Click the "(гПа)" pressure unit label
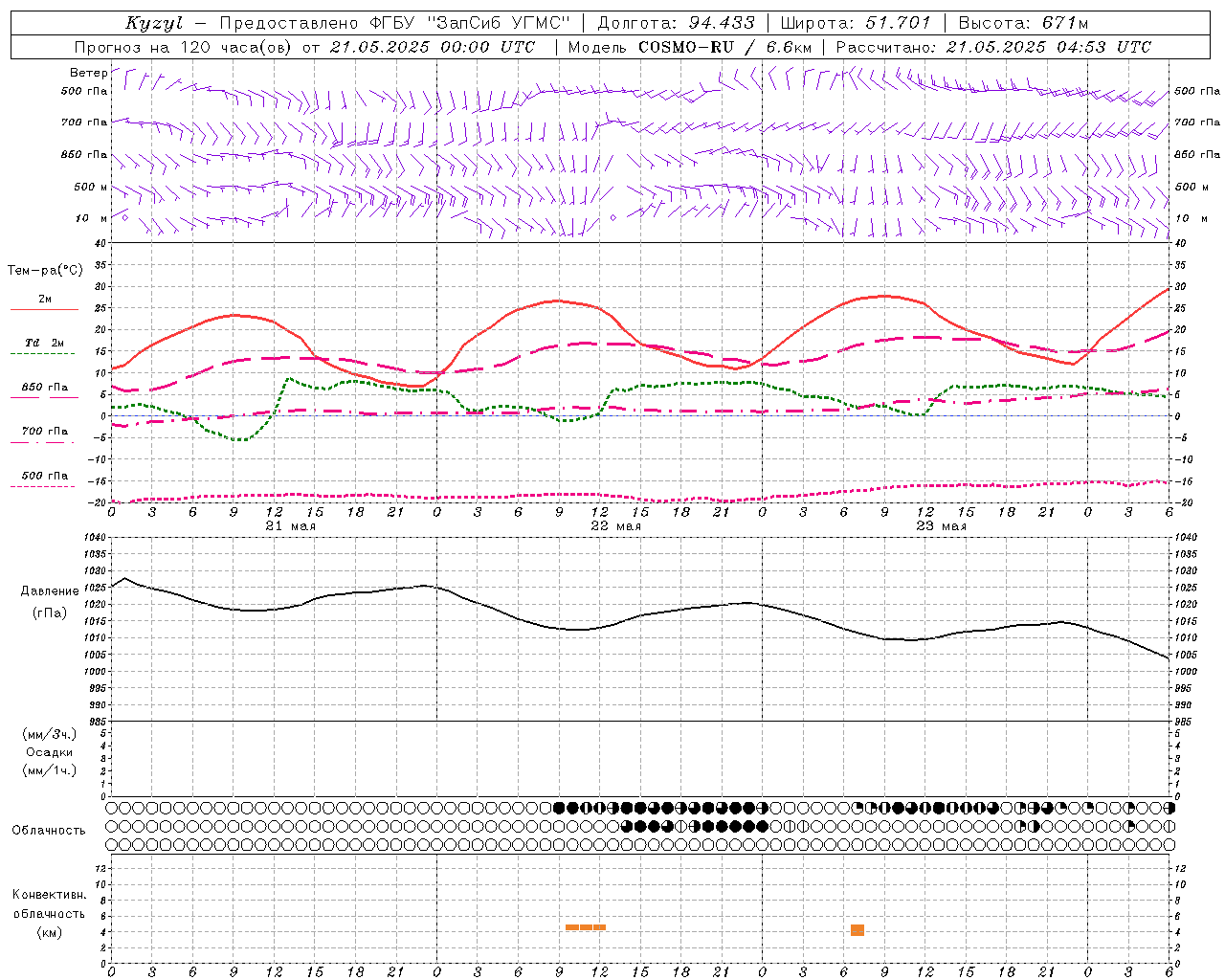 [50, 612]
